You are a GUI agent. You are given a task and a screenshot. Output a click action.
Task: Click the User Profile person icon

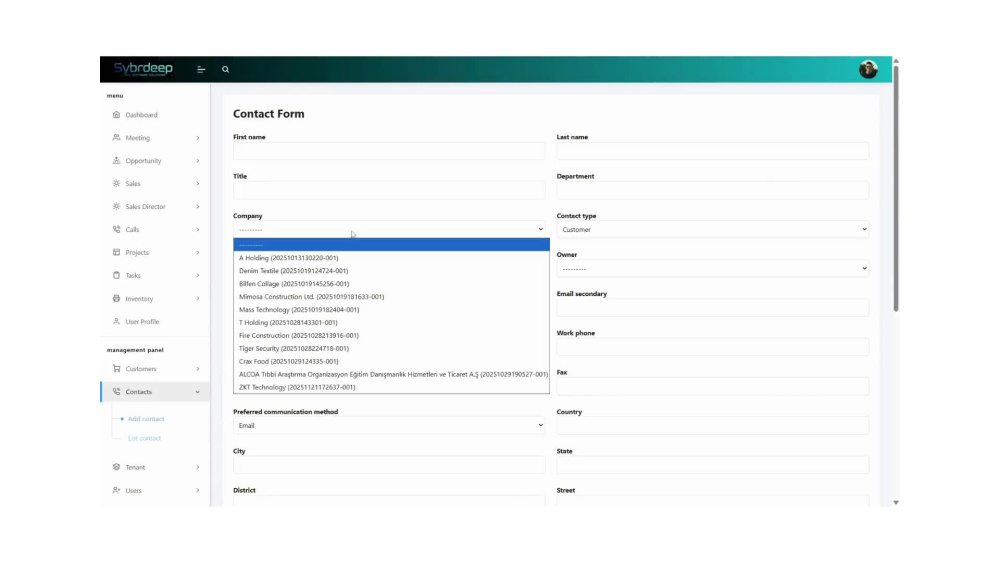[x=116, y=321]
